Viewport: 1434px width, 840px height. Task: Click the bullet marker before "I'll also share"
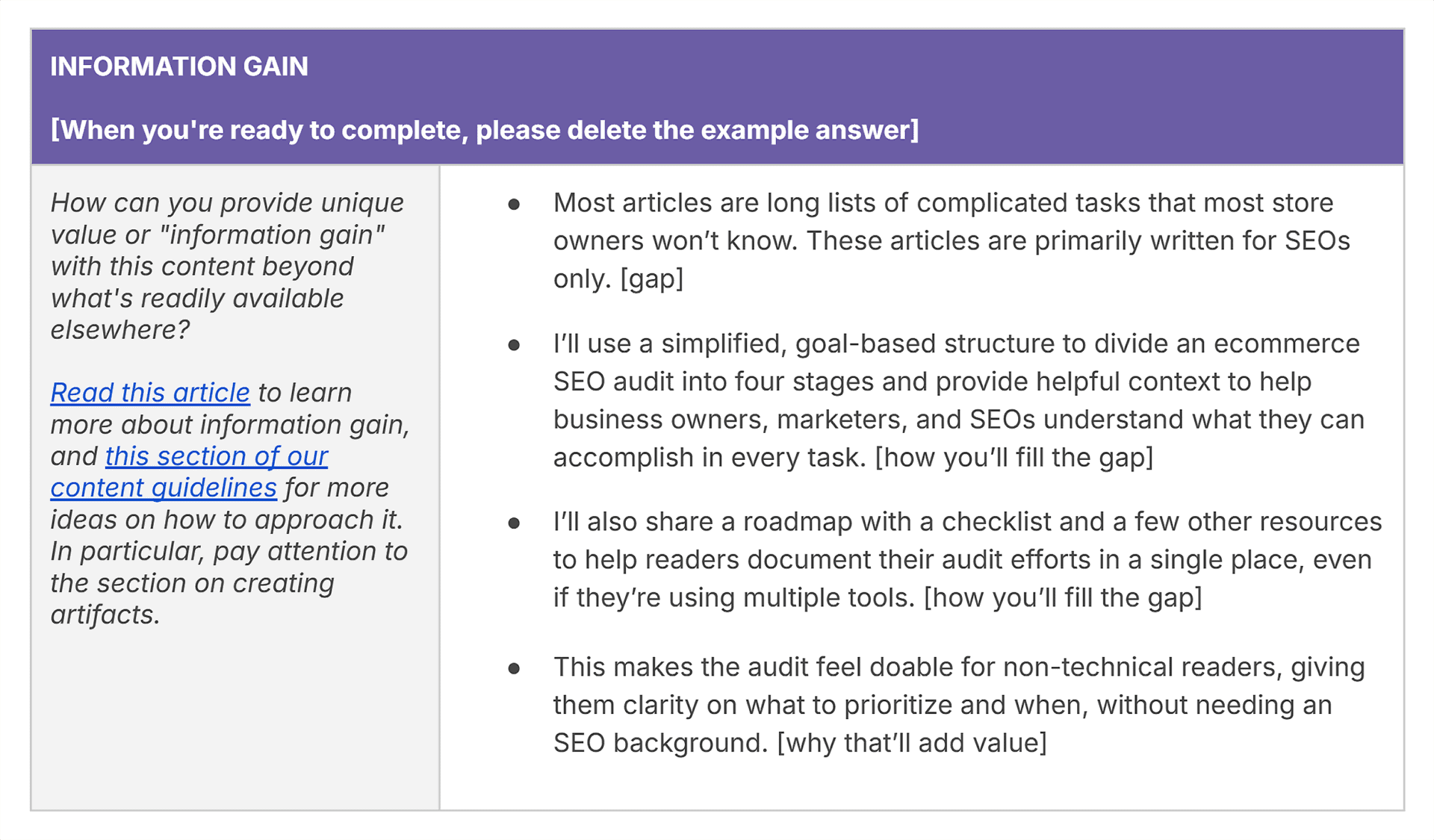coord(514,523)
